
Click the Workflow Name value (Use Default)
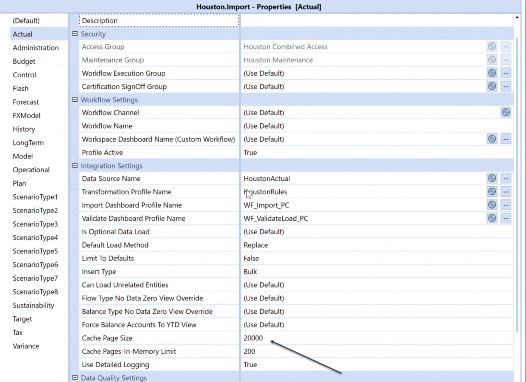[x=264, y=126]
